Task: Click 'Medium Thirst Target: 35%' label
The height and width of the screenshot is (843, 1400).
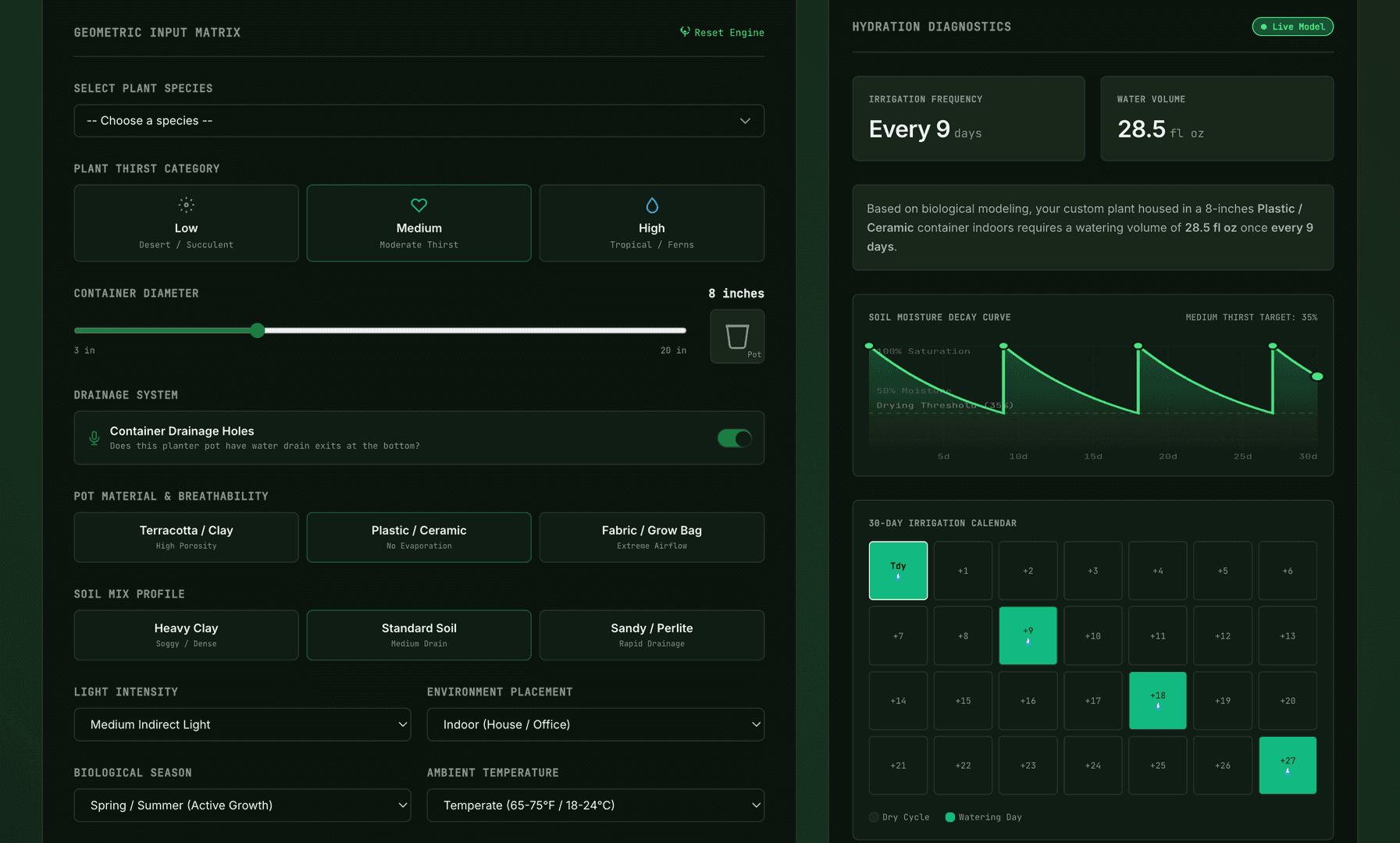Action: pyautogui.click(x=1251, y=318)
